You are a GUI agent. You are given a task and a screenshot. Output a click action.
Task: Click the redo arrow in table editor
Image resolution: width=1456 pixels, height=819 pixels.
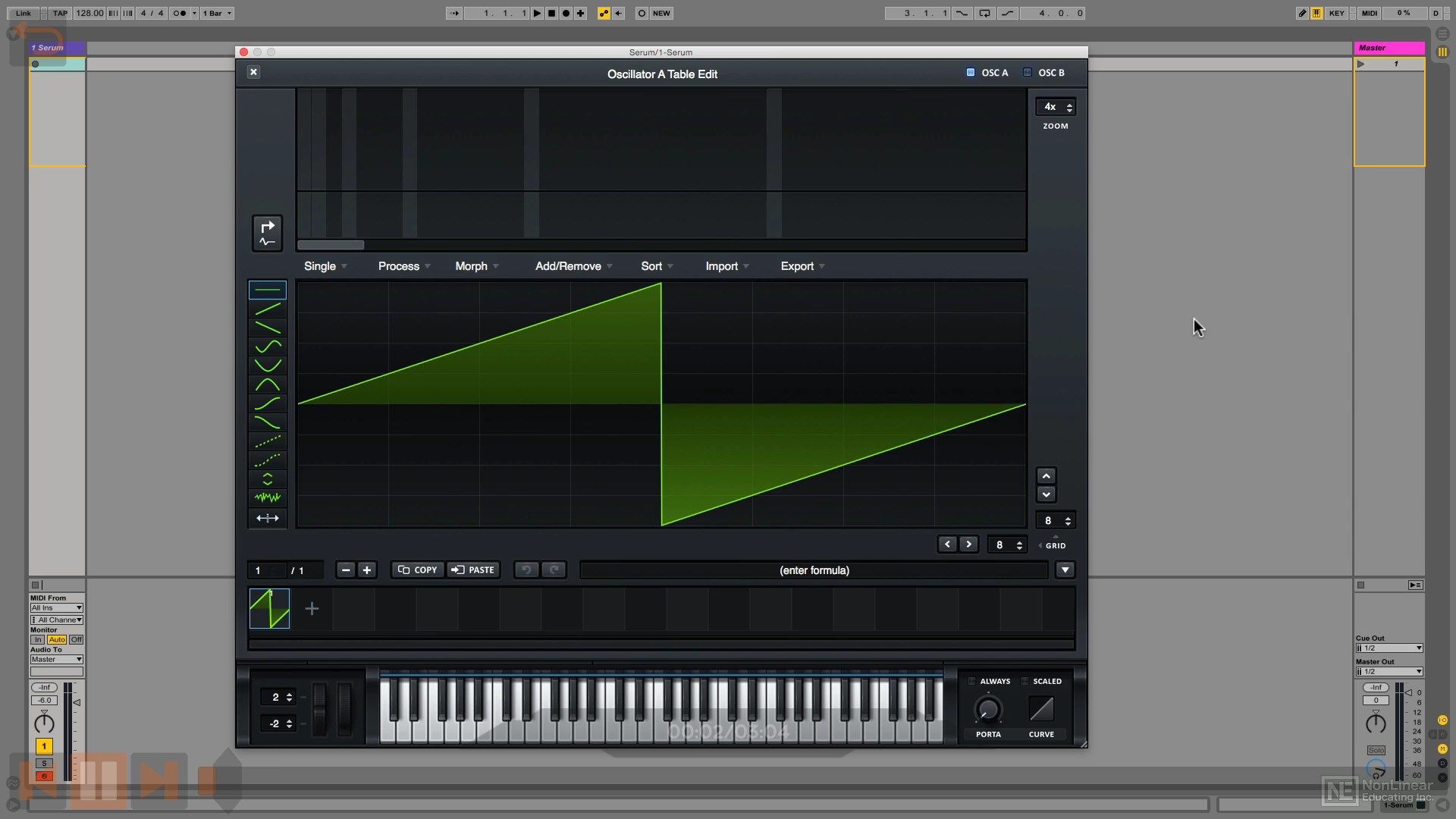(x=554, y=570)
